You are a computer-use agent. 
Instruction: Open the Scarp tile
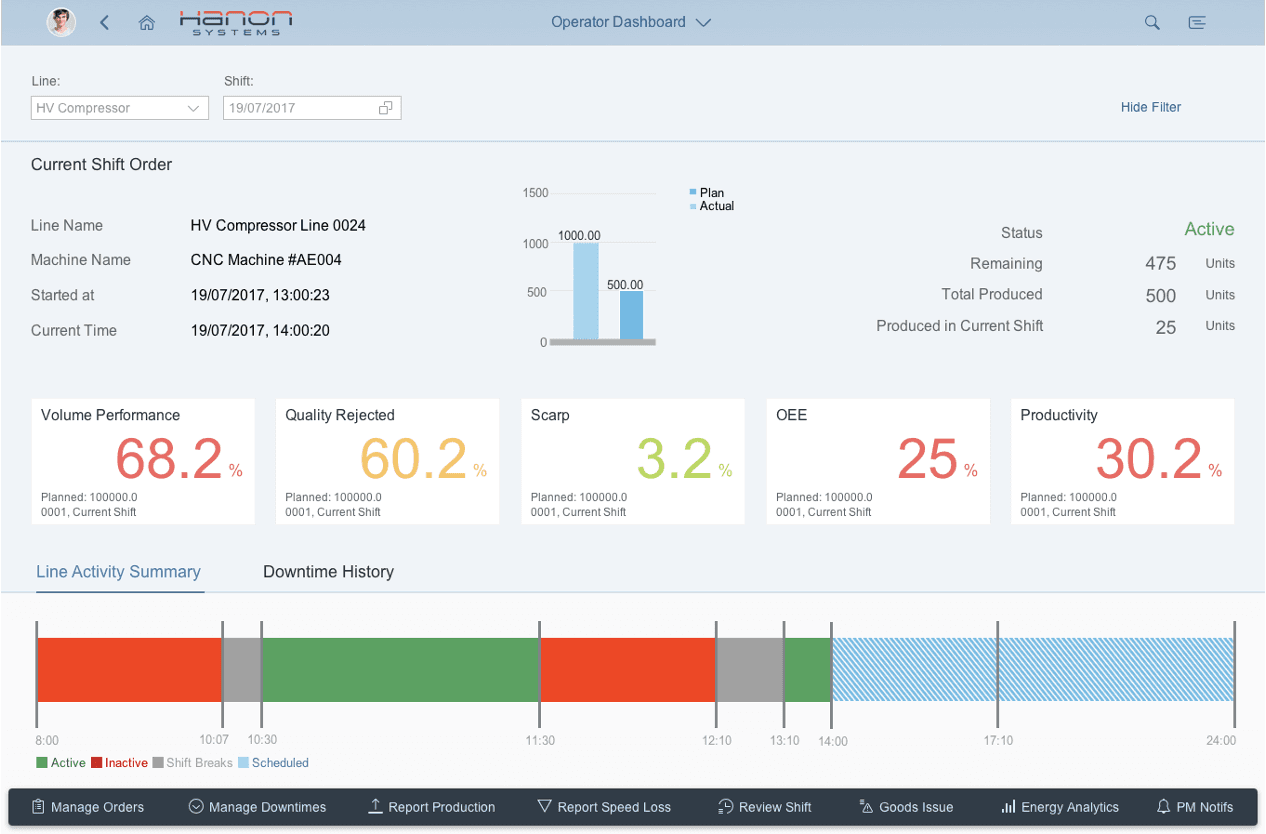pyautogui.click(x=633, y=461)
